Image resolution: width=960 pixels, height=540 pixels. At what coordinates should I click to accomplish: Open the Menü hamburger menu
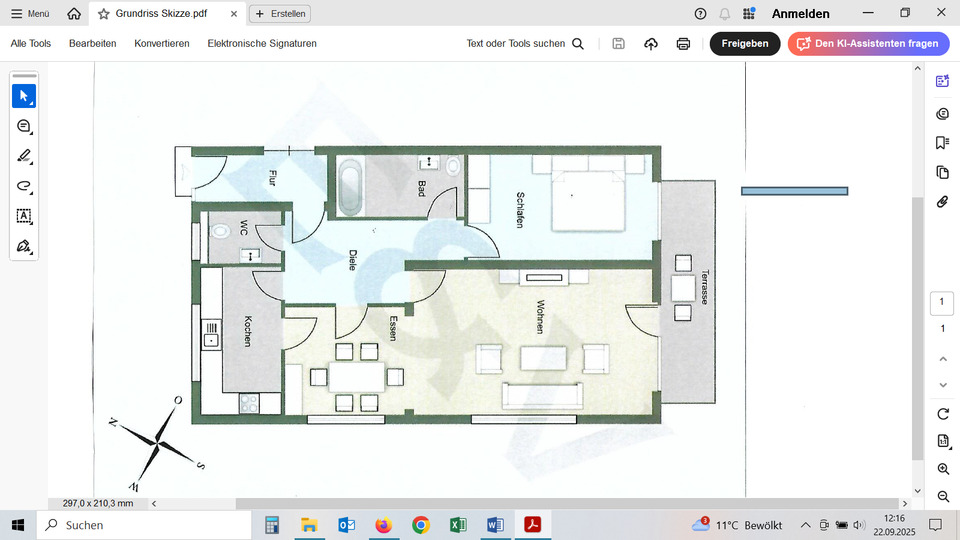30,14
